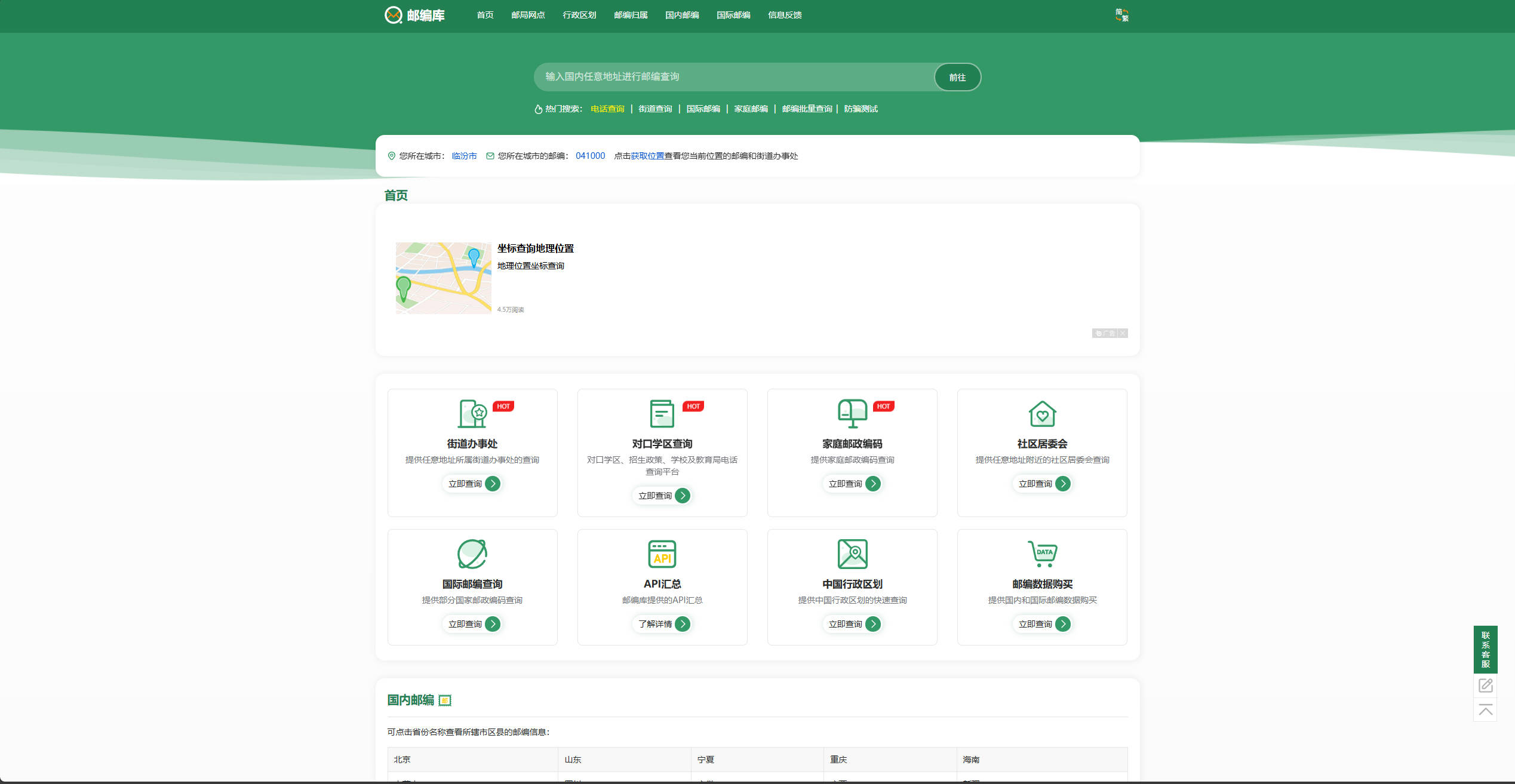This screenshot has width=1515, height=784.
Task: Click the 对口学区查询 document icon
Action: pyautogui.click(x=662, y=413)
